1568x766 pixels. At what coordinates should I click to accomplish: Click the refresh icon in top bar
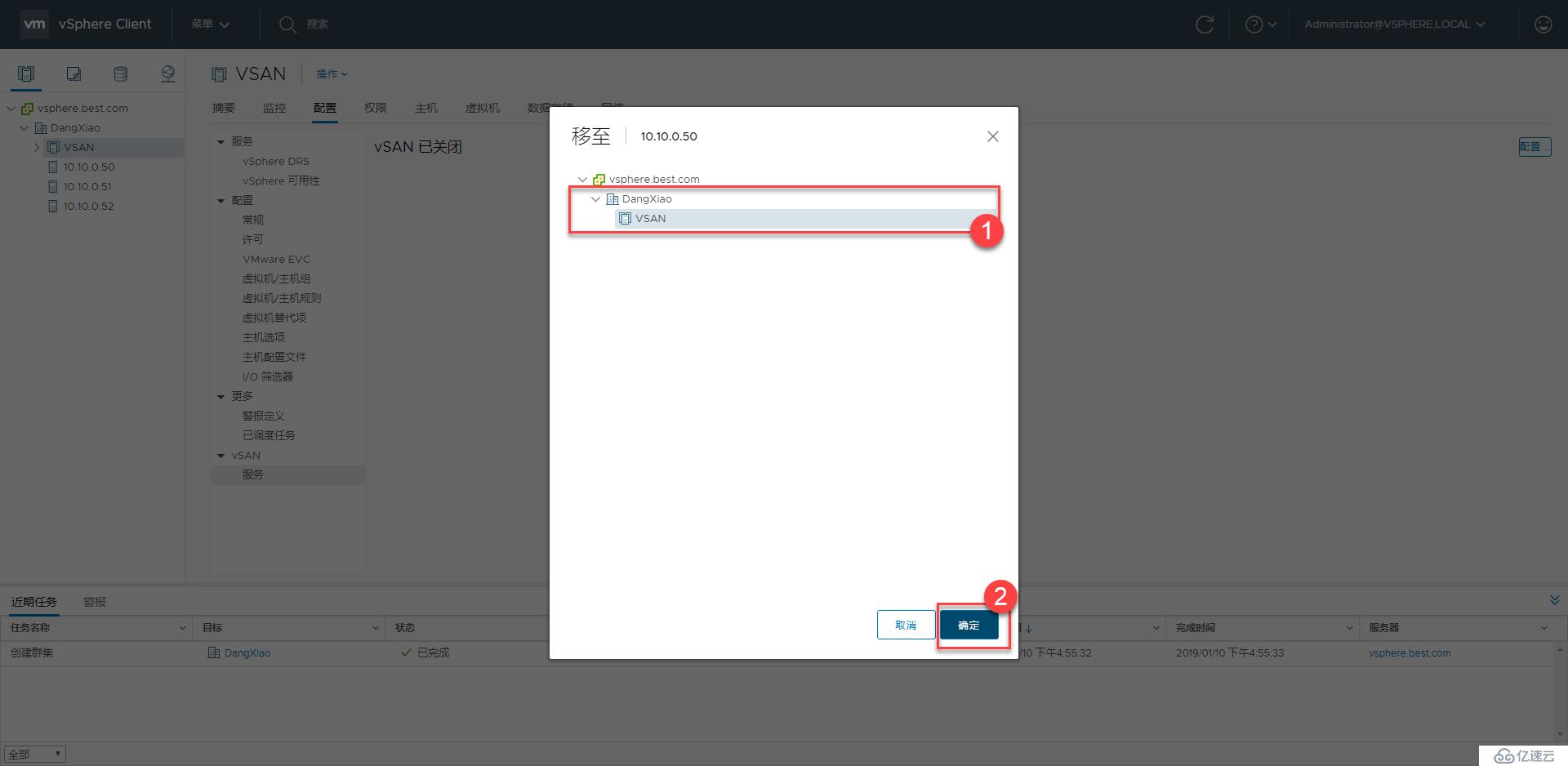[x=1205, y=24]
